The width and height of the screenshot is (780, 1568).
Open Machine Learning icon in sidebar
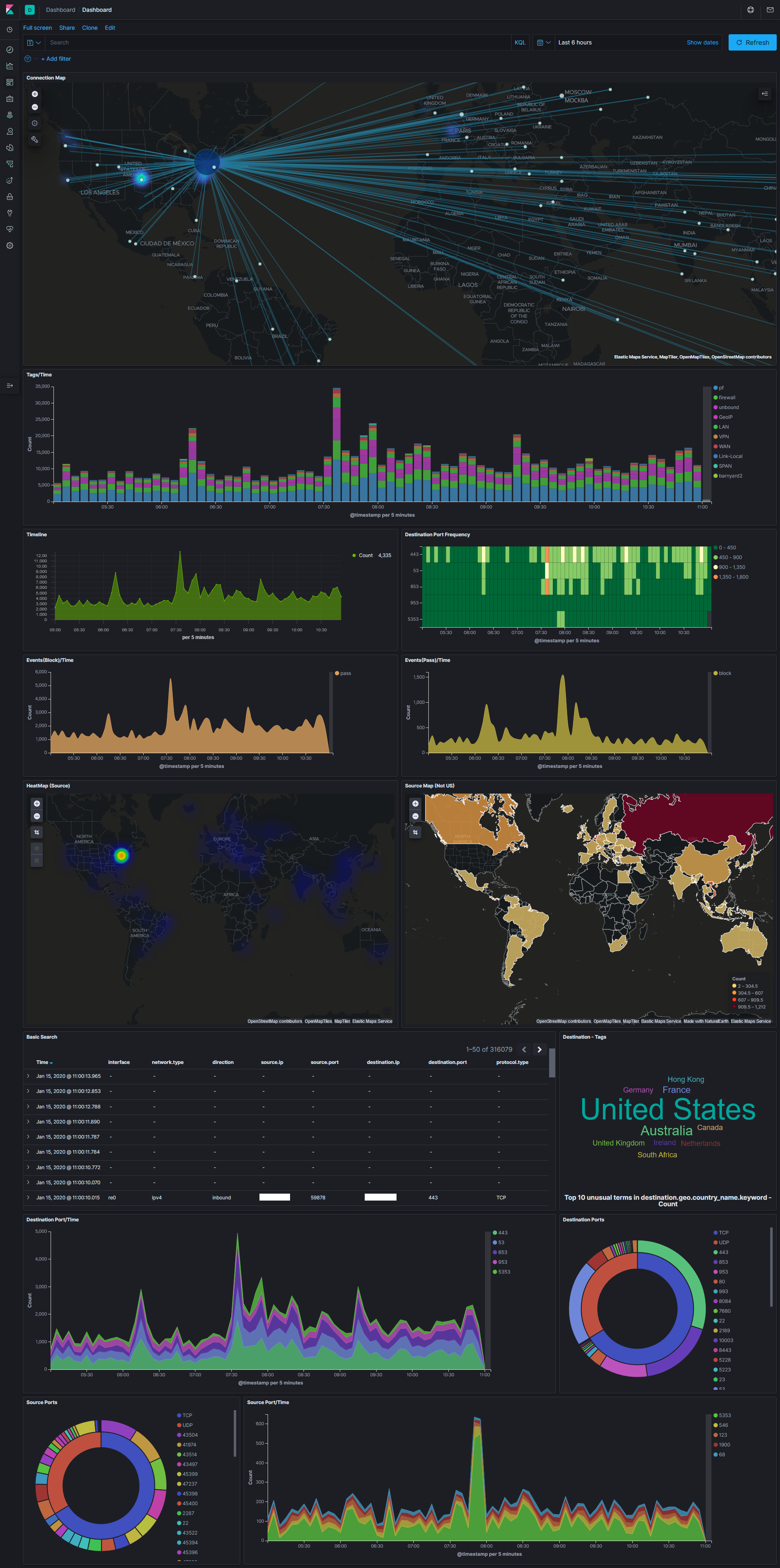(x=9, y=131)
